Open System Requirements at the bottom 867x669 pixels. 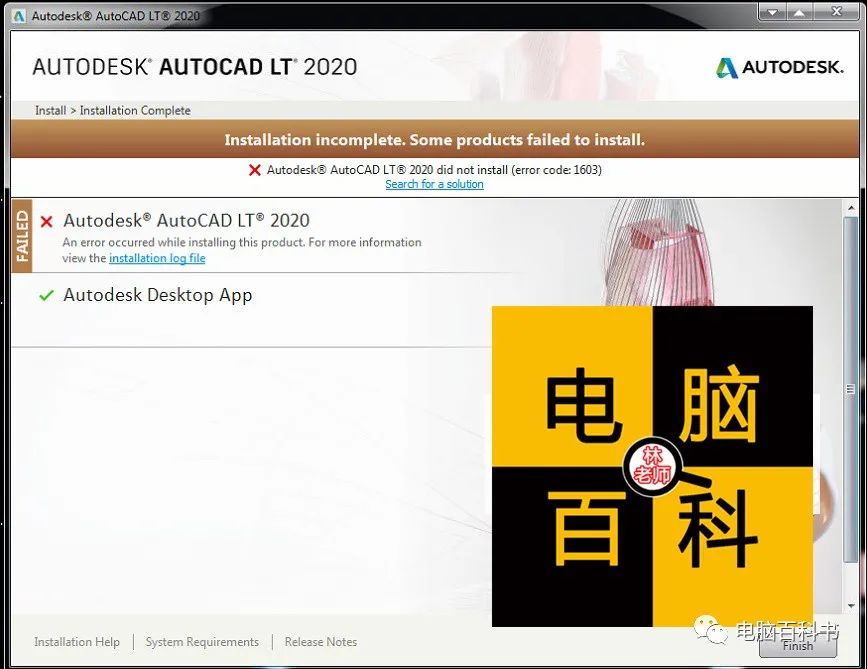(202, 642)
